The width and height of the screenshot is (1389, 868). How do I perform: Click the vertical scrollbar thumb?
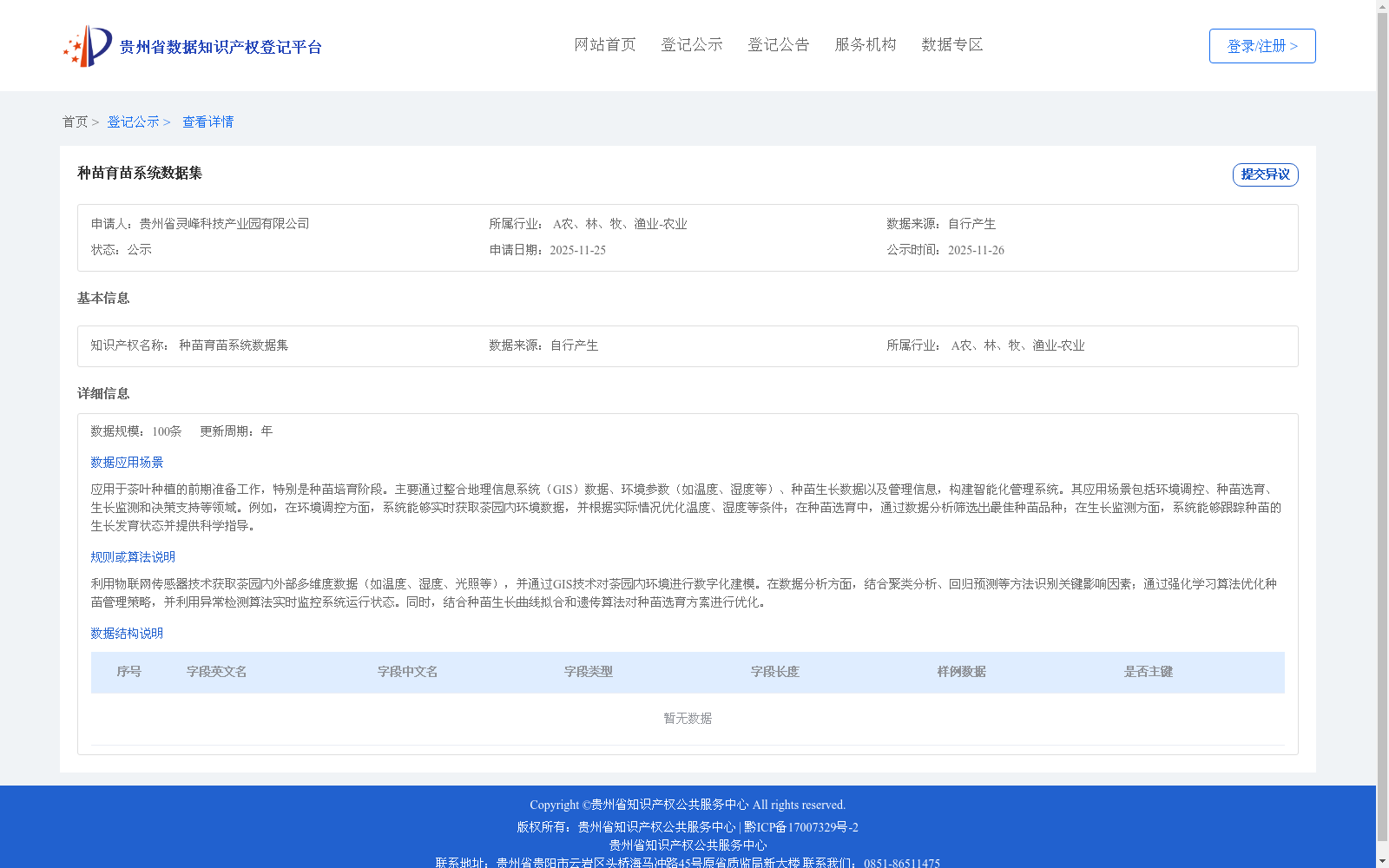[1382, 427]
